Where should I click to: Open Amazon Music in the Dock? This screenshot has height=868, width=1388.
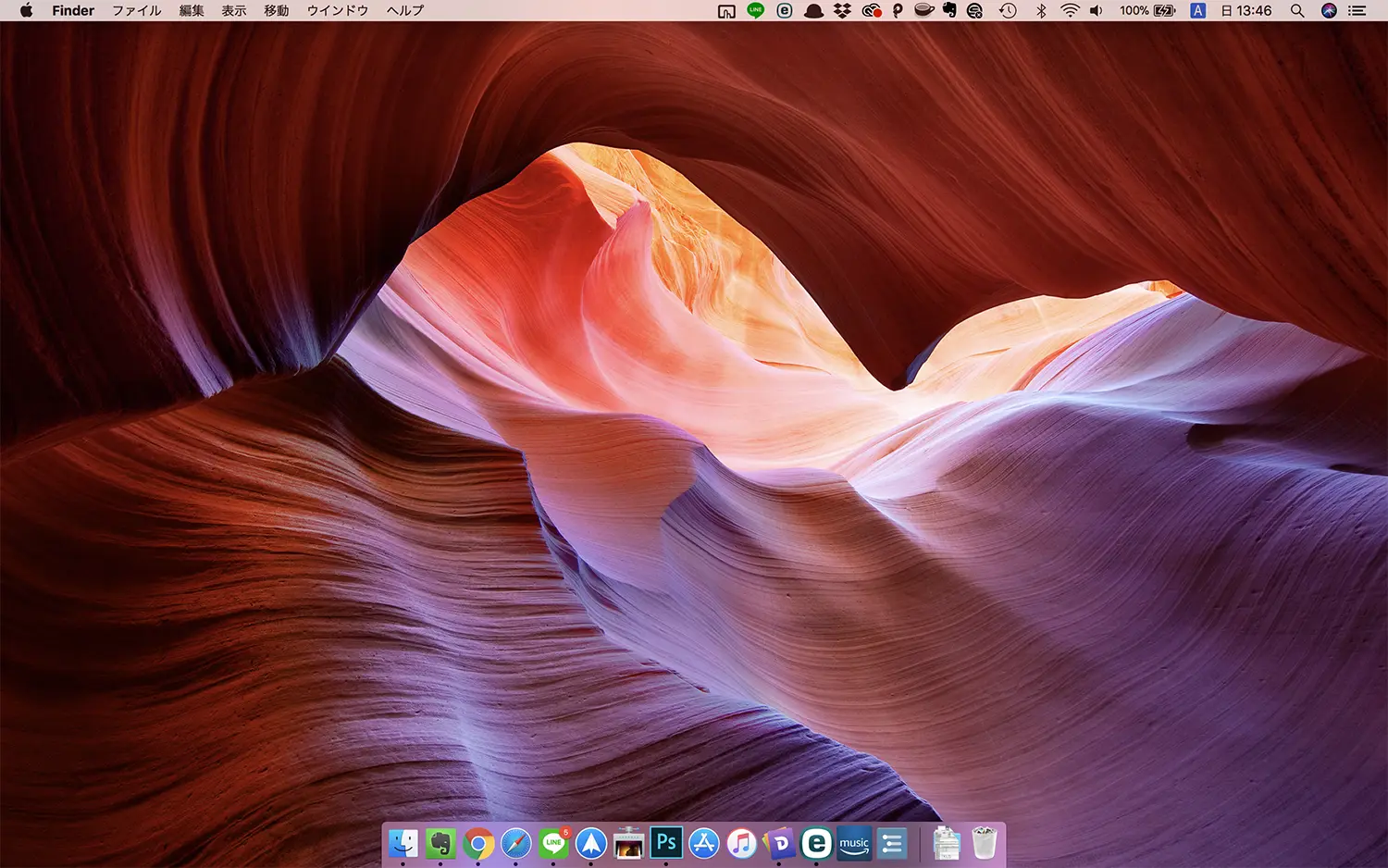[854, 843]
